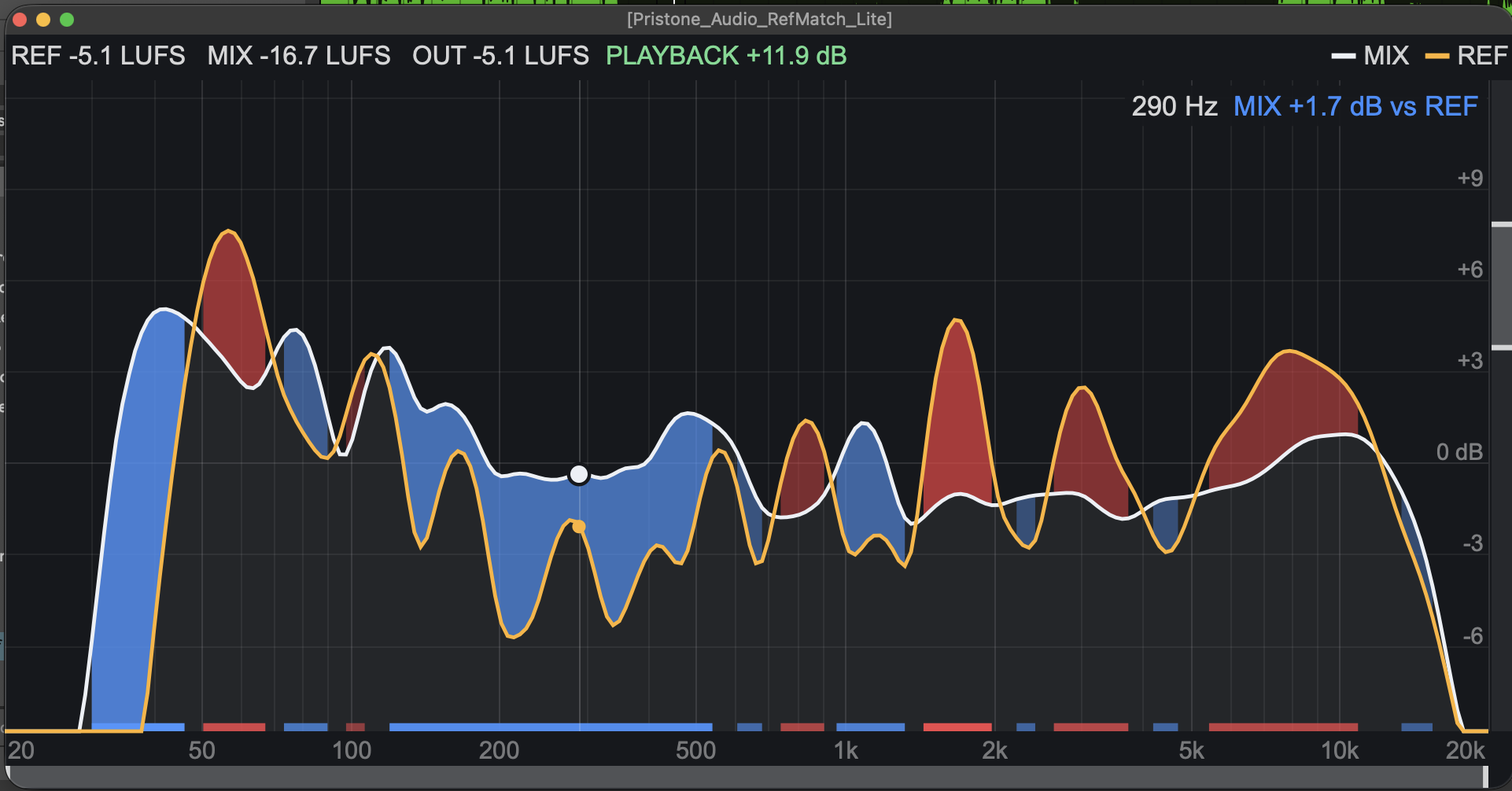Toggle the orange REF legend entry
The width and height of the screenshot is (1512, 791).
coord(1466,56)
